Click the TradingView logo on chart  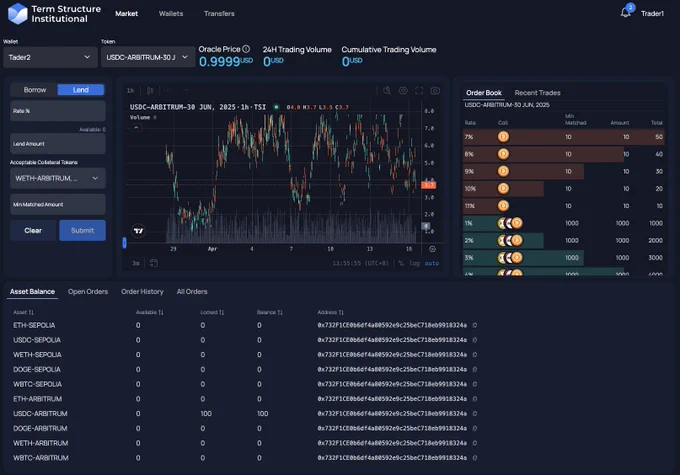pos(138,231)
